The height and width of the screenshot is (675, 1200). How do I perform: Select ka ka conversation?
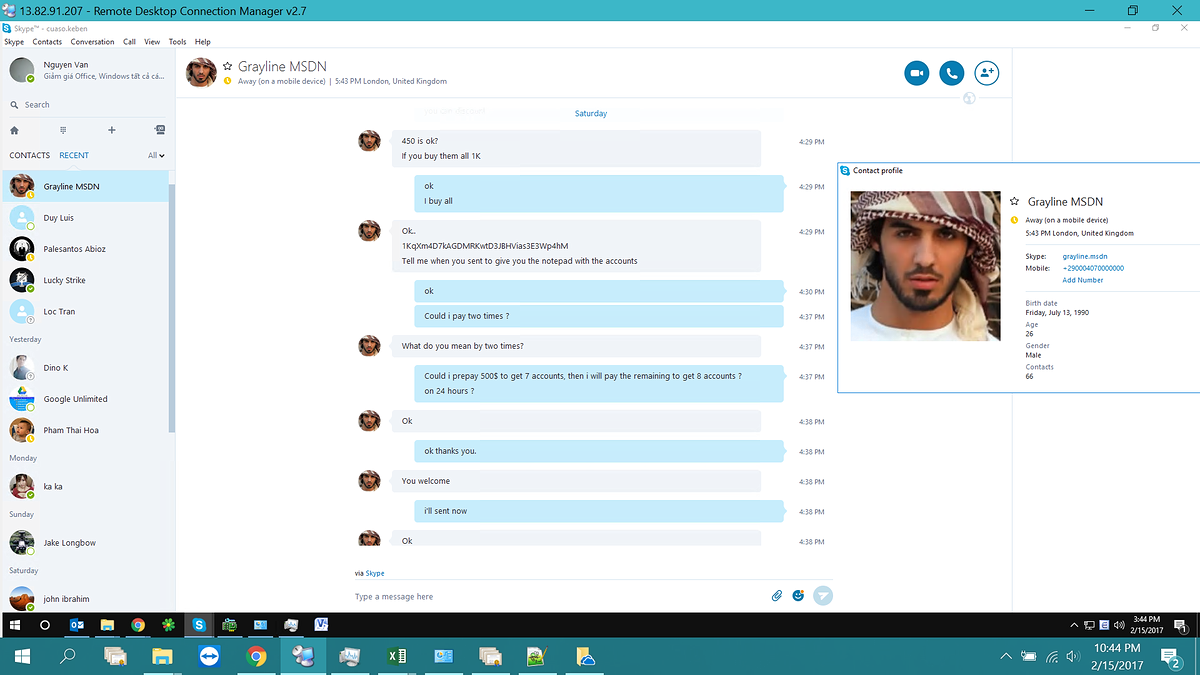click(85, 487)
